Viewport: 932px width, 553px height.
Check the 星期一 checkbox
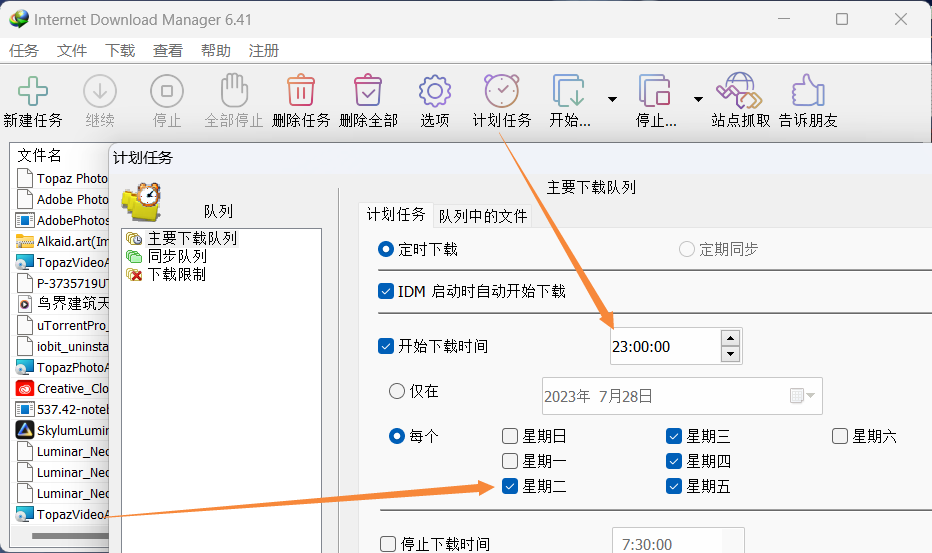click(509, 461)
